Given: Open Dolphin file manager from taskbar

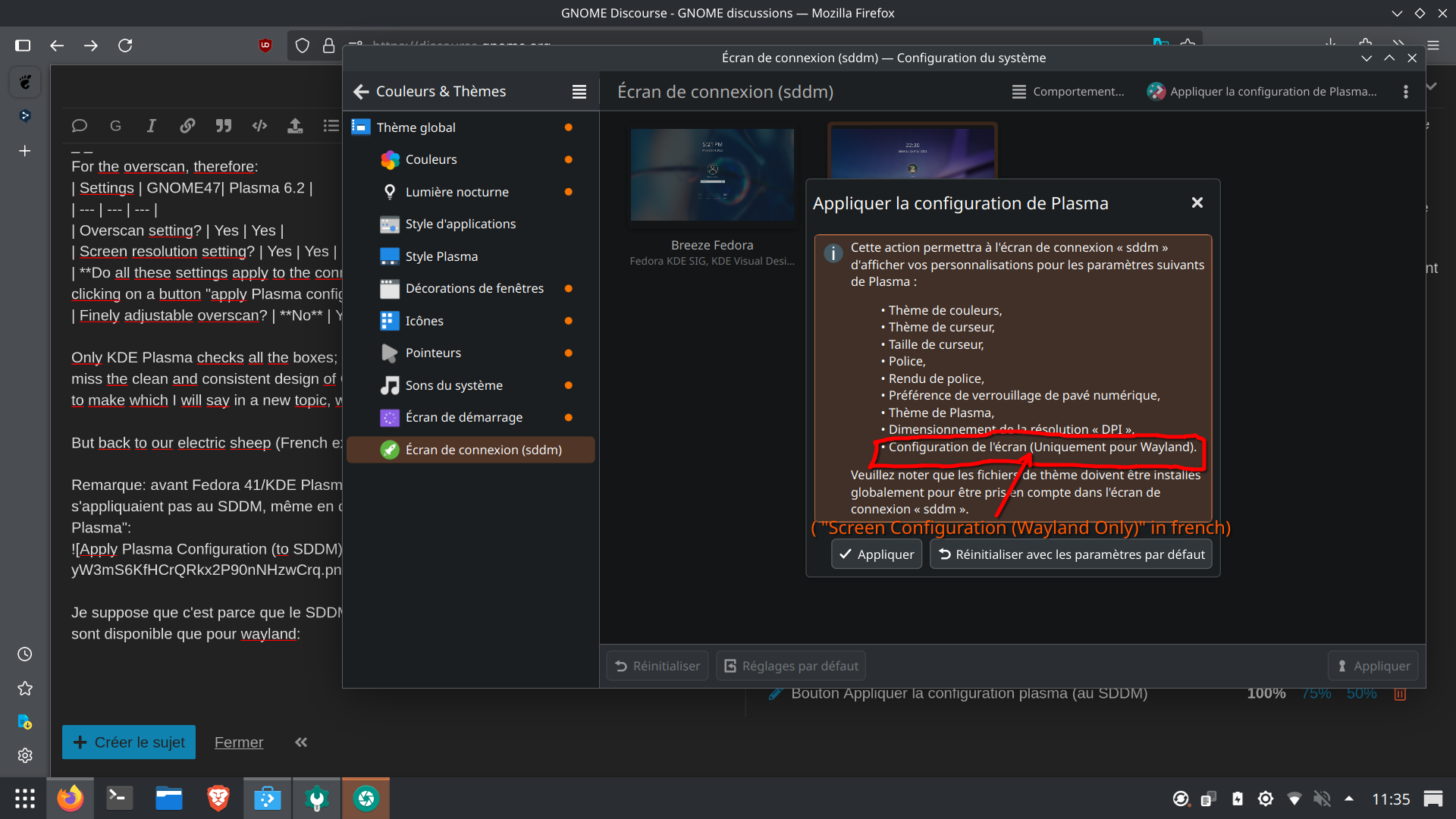Looking at the screenshot, I should (168, 799).
